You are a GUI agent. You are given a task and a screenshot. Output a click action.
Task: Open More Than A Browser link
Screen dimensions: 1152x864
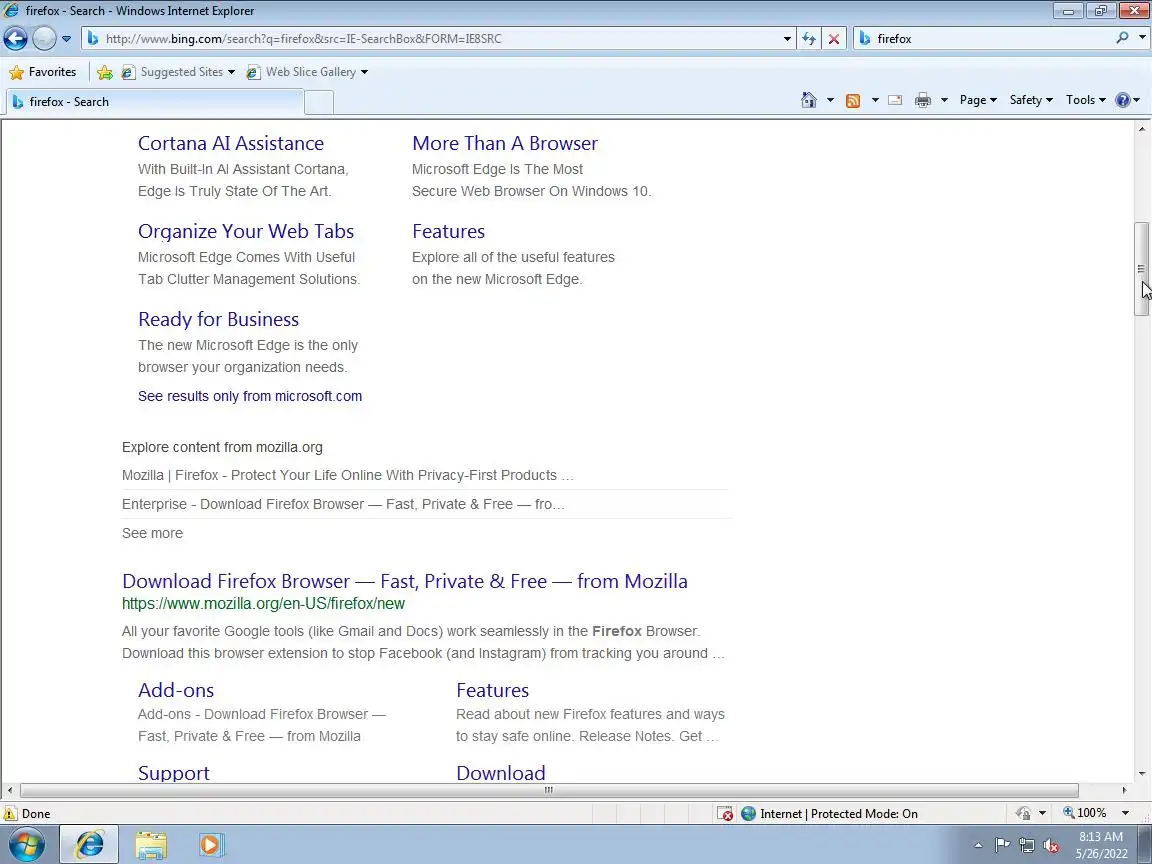(x=505, y=143)
